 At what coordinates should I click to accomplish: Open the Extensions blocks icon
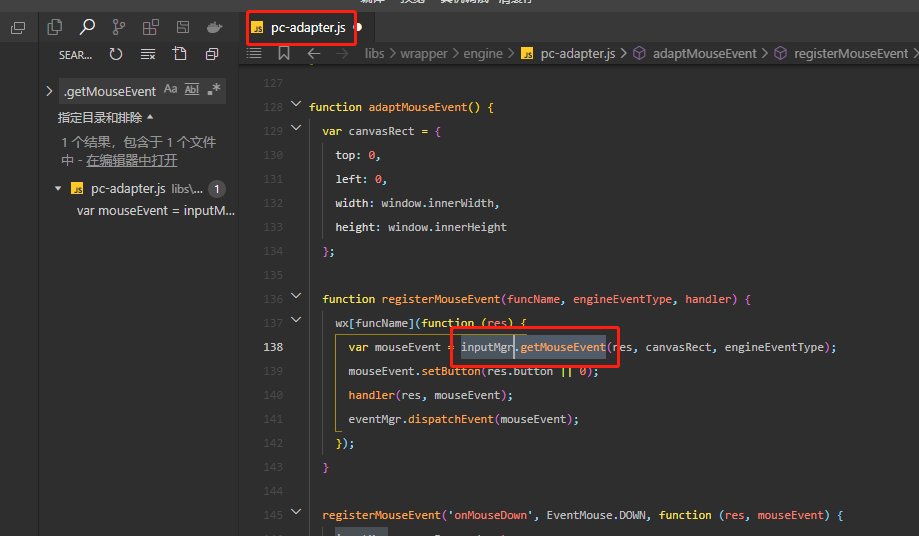[151, 27]
